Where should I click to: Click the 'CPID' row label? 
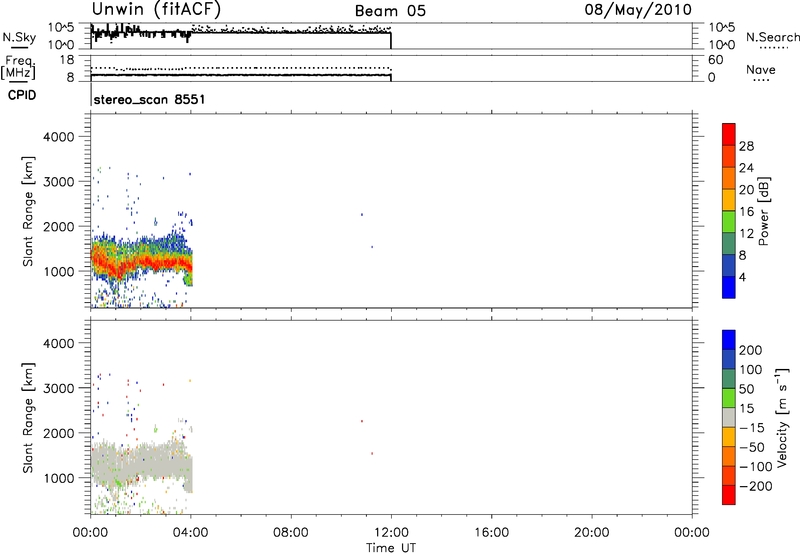(22, 95)
